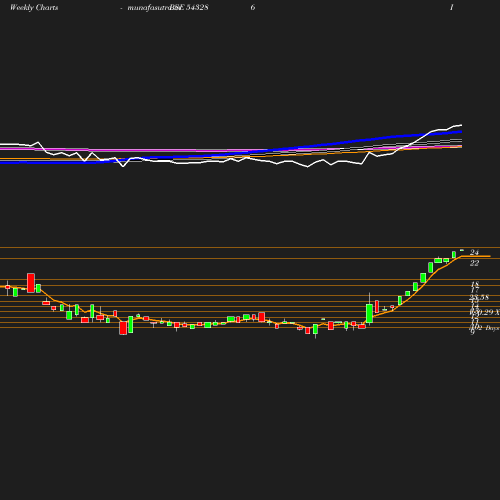500x500 pixels.
Task: Click the price label '24'
Action: click(474, 252)
